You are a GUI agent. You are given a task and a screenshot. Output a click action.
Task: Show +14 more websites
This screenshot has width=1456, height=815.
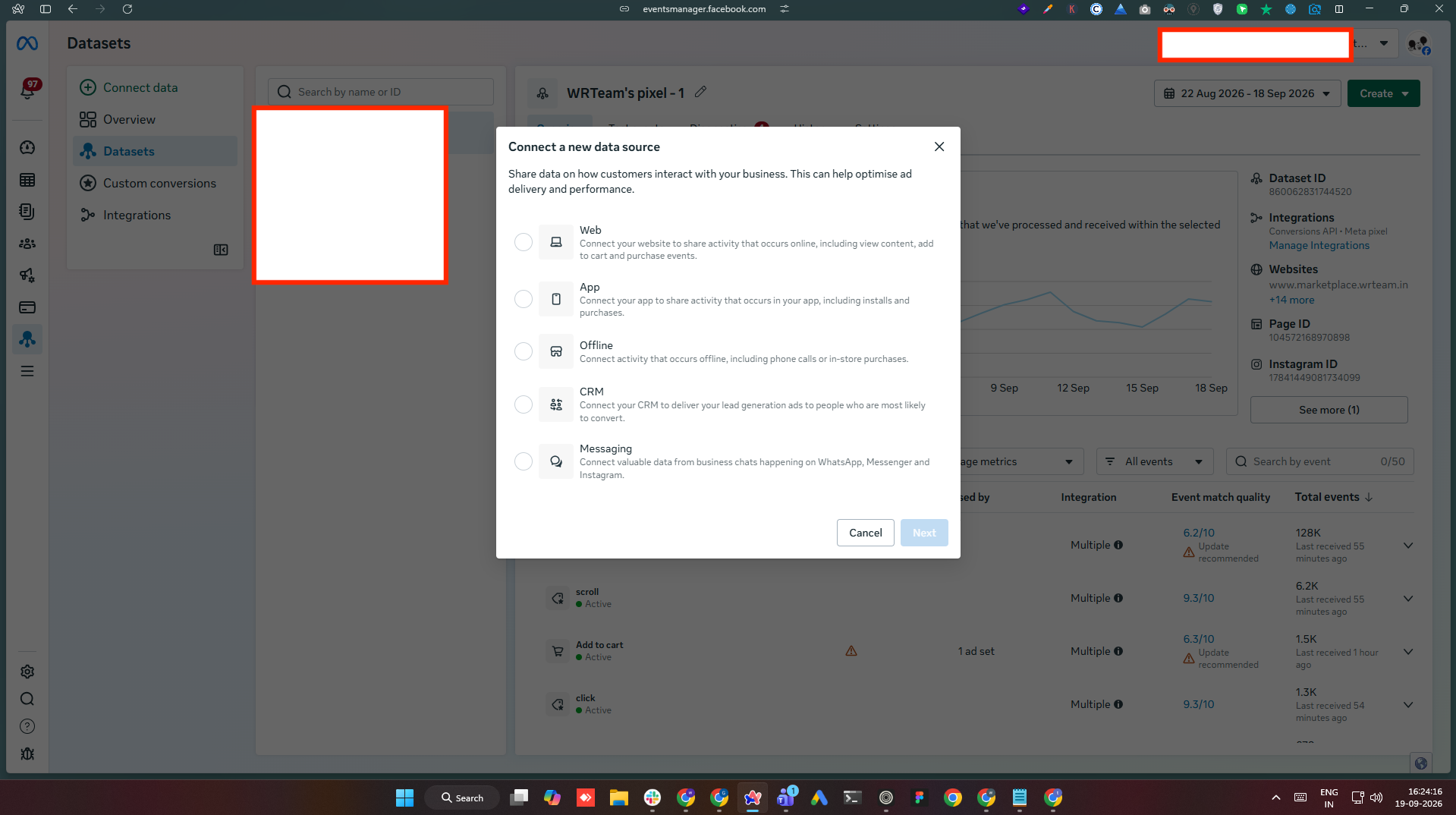[1291, 301]
